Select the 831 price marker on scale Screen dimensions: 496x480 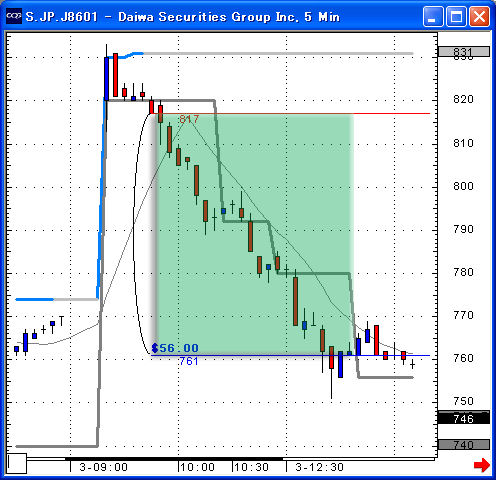(x=464, y=52)
